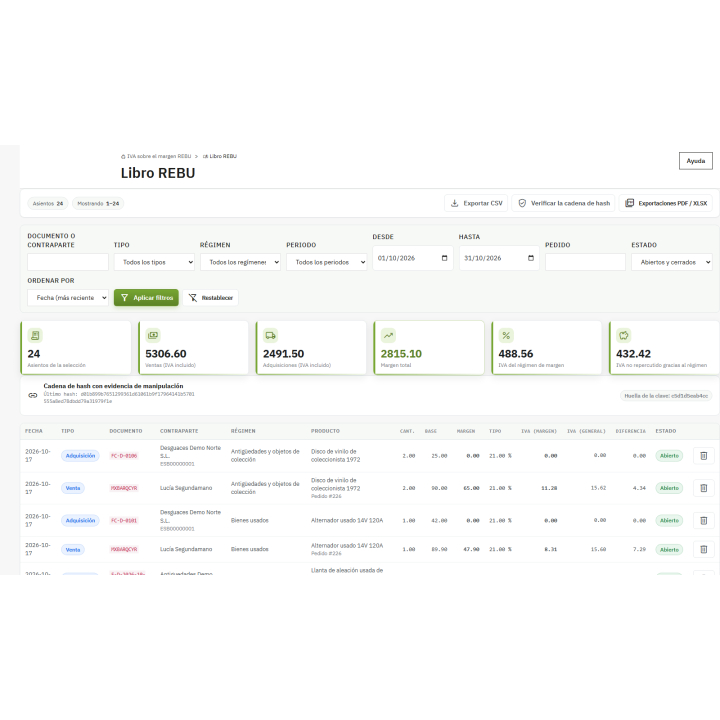The width and height of the screenshot is (720, 720).
Task: Open the Régimen dropdown
Action: (240, 262)
